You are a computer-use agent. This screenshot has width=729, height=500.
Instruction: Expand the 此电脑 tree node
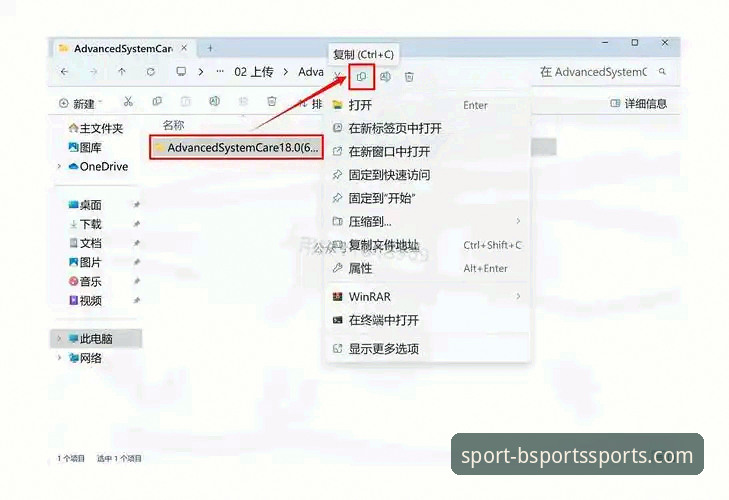(x=59, y=339)
